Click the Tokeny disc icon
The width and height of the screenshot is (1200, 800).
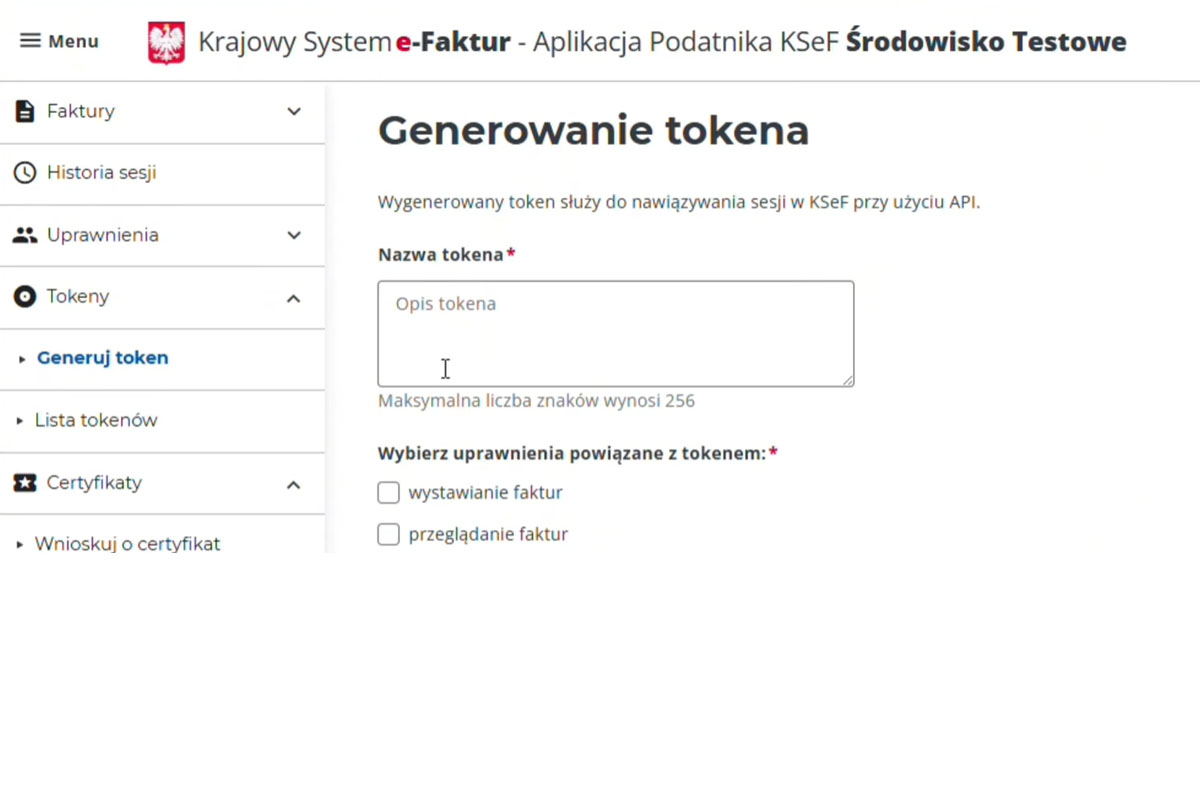(x=25, y=297)
